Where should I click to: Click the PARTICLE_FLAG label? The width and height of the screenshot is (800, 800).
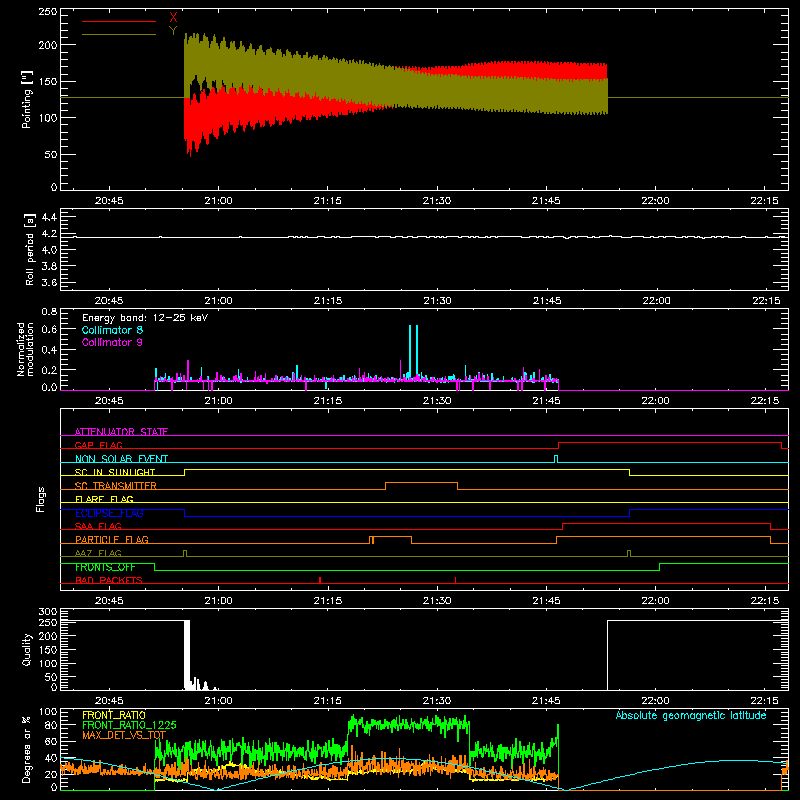(x=112, y=539)
